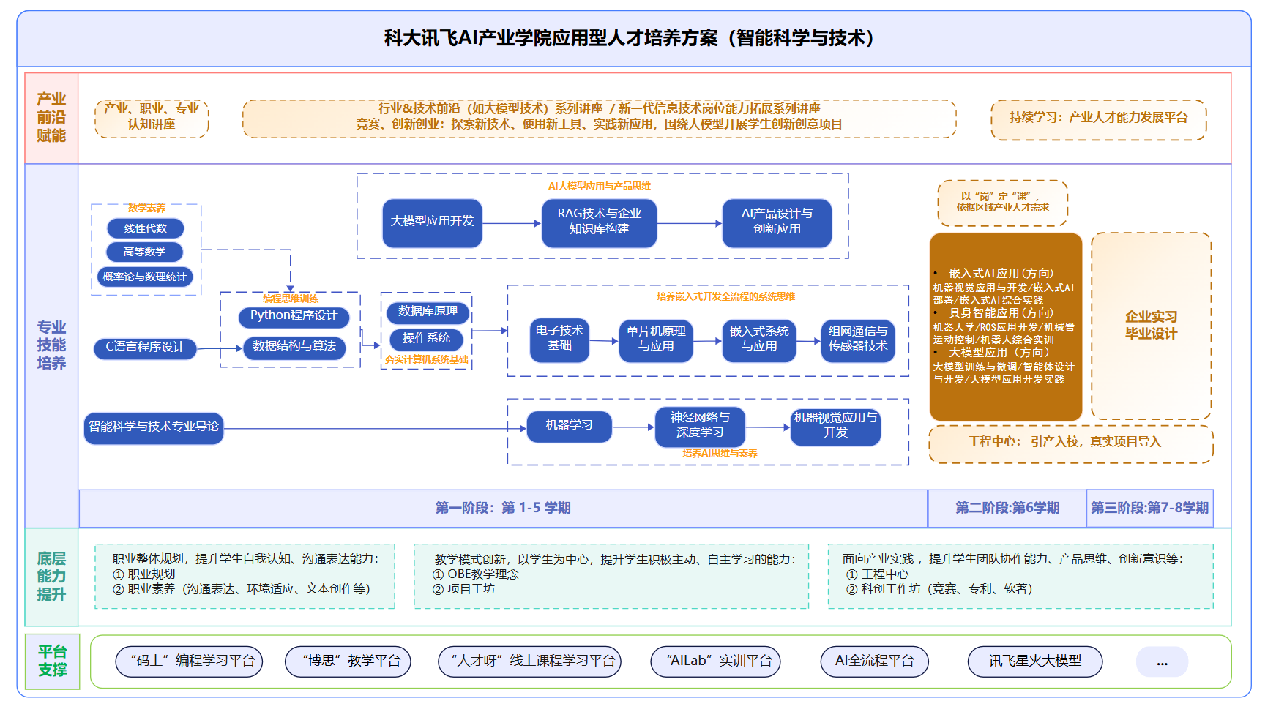Click the 组网通信与传感器技术 box
The width and height of the screenshot is (1265, 701).
pos(857,339)
